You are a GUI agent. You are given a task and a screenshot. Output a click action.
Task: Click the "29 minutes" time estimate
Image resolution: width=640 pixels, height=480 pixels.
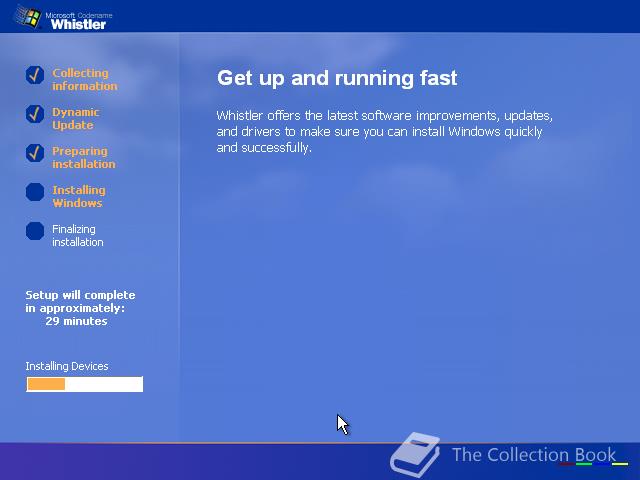coord(76,321)
